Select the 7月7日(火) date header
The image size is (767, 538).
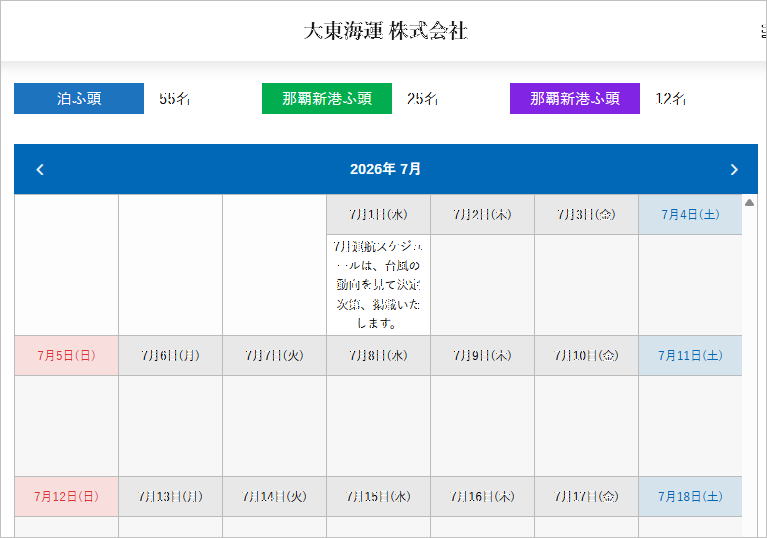tap(274, 356)
